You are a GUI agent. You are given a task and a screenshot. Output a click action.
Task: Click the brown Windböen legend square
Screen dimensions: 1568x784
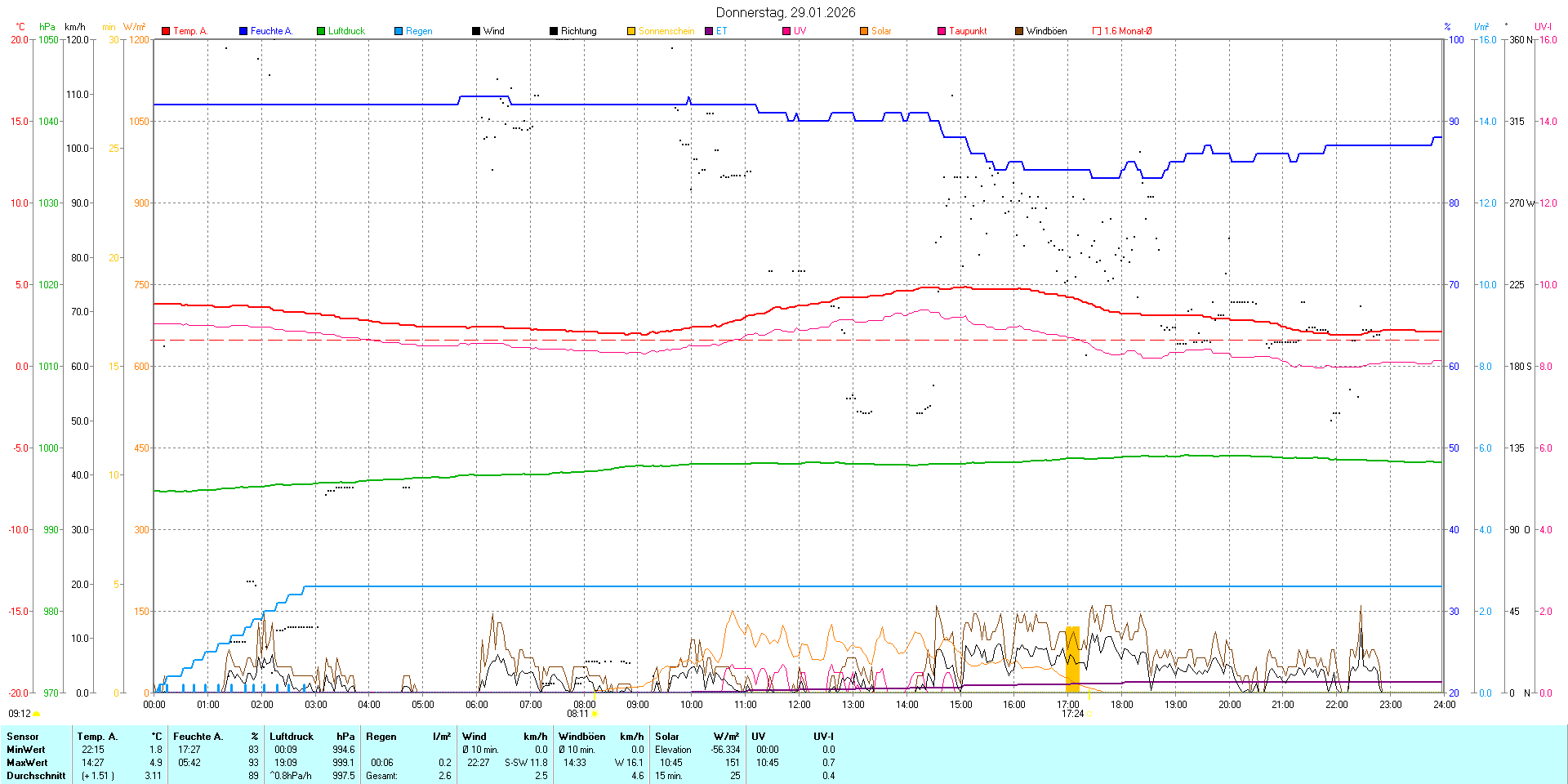[x=1019, y=31]
